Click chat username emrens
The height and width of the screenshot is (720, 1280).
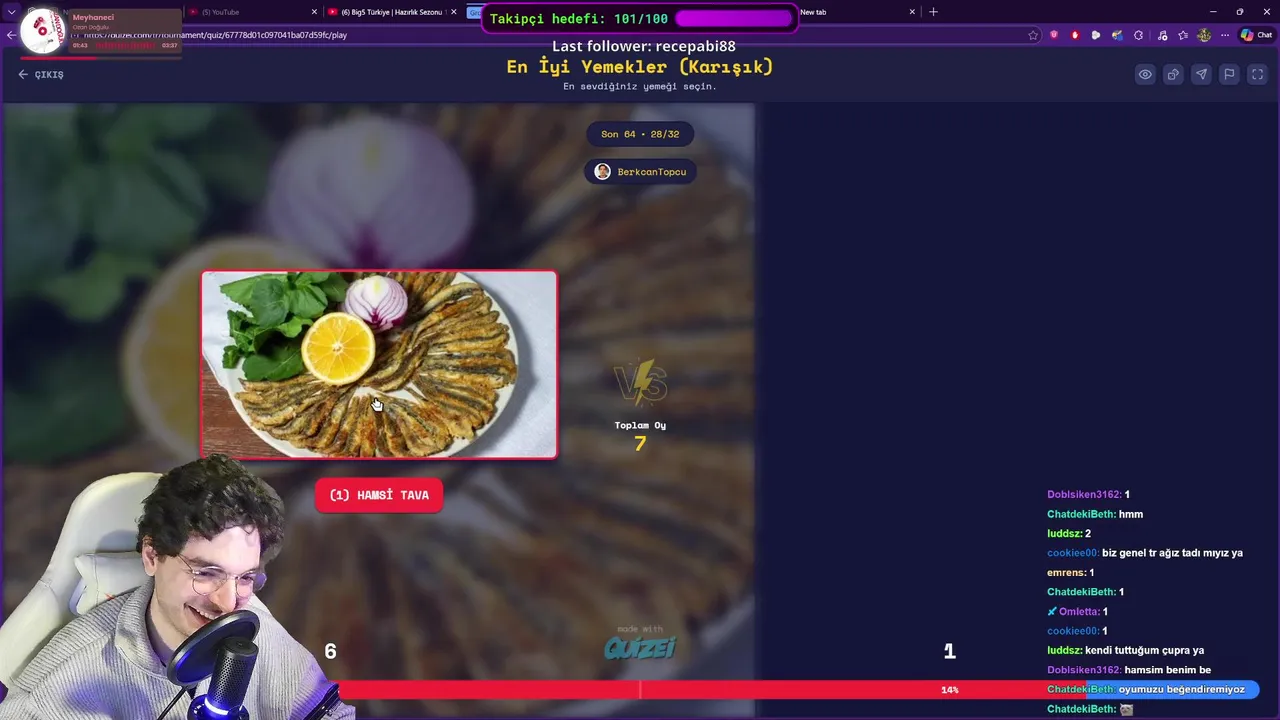click(1066, 573)
